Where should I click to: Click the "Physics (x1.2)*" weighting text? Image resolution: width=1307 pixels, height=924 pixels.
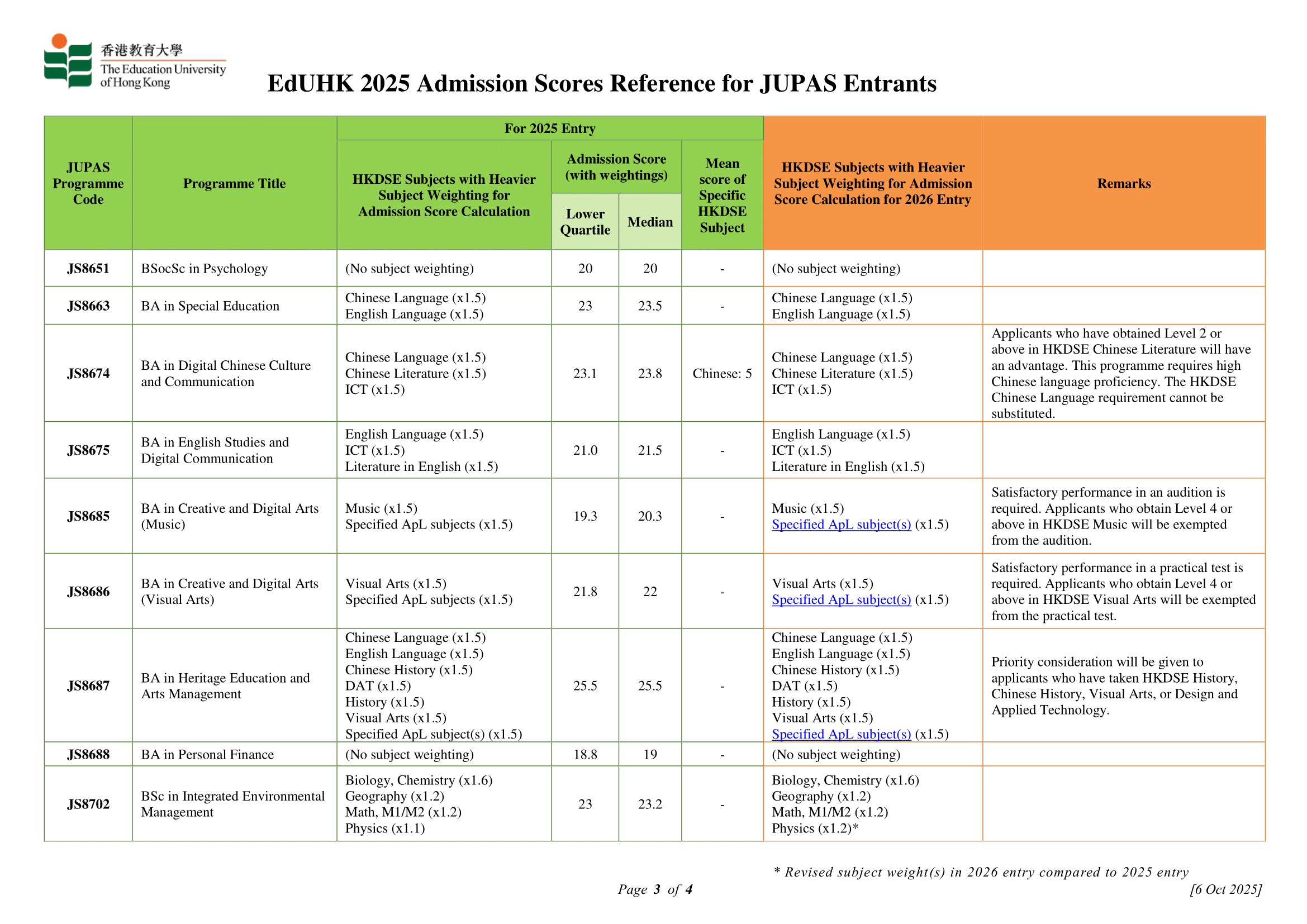click(815, 828)
